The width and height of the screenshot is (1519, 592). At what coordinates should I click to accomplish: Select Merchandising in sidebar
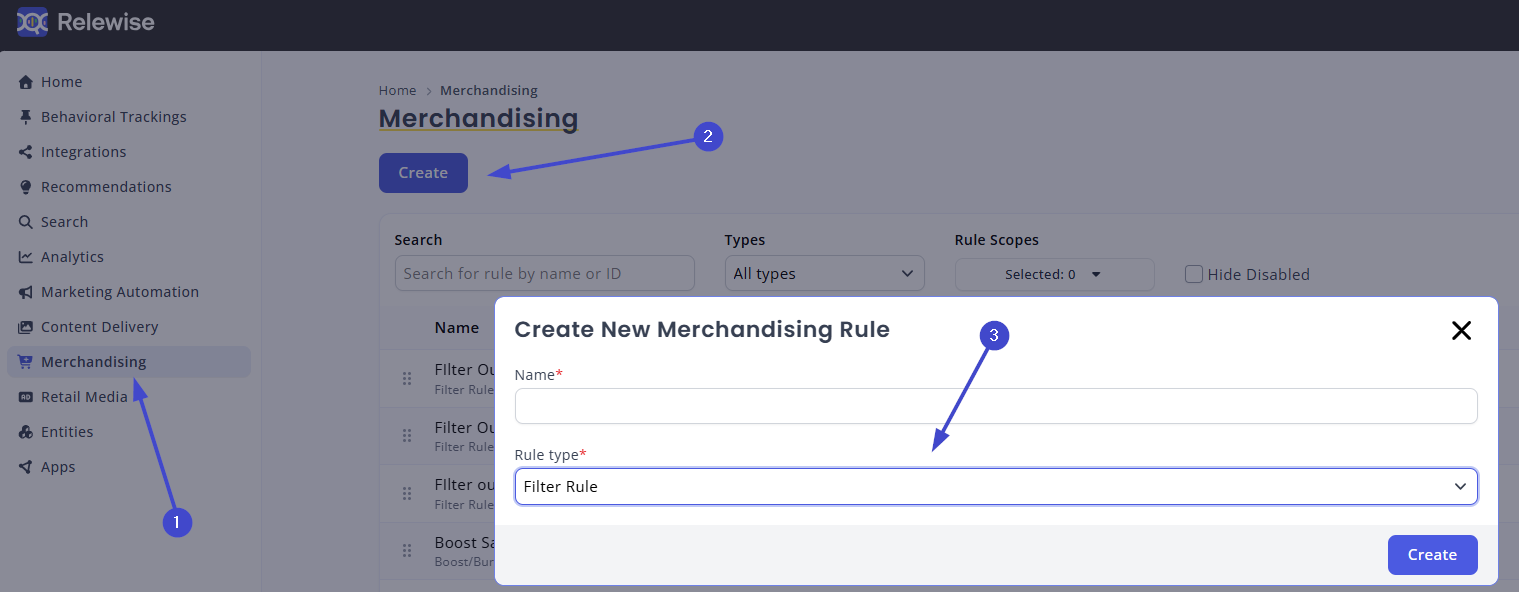pyautogui.click(x=129, y=362)
